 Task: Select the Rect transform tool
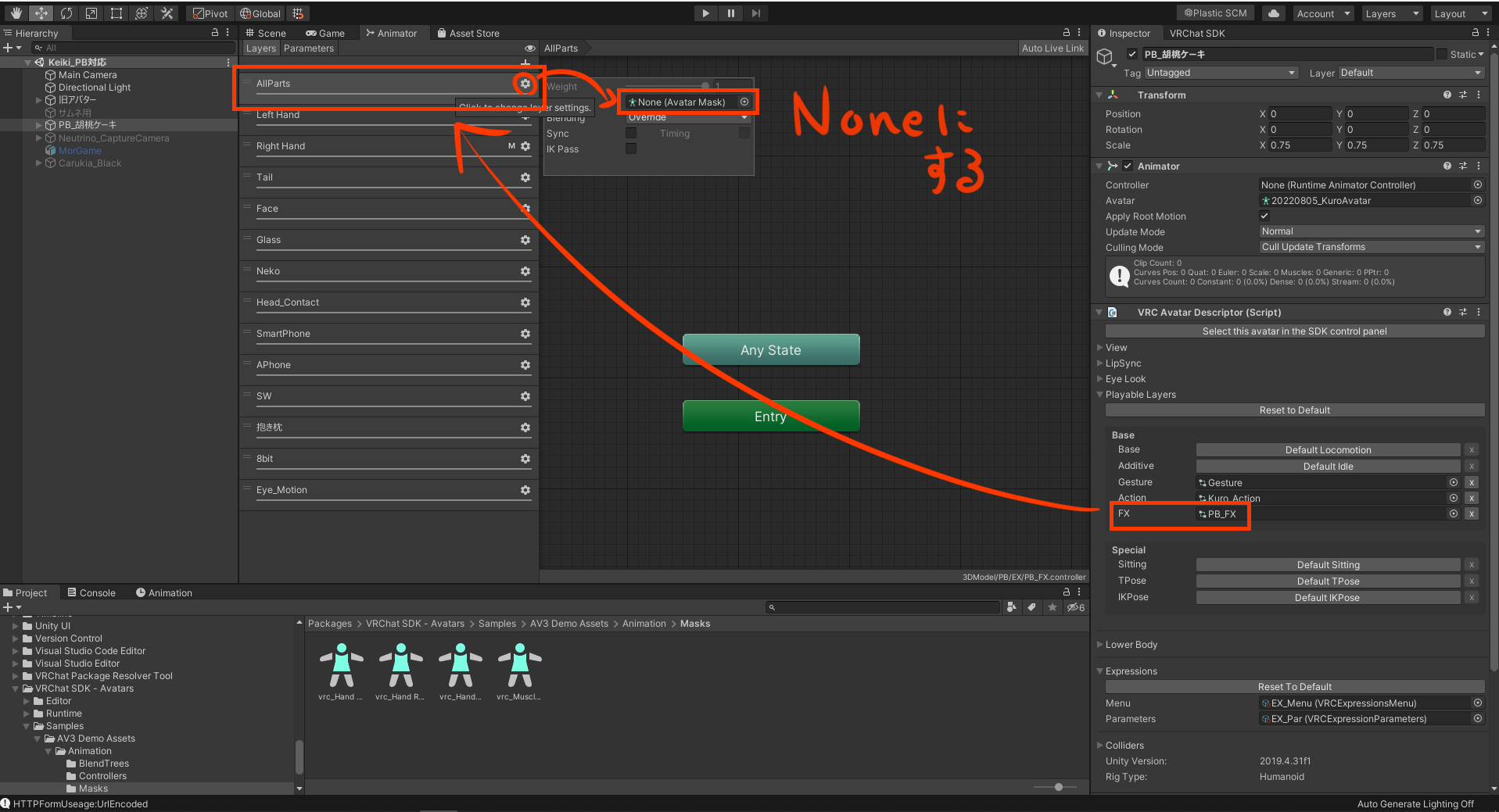click(x=117, y=13)
